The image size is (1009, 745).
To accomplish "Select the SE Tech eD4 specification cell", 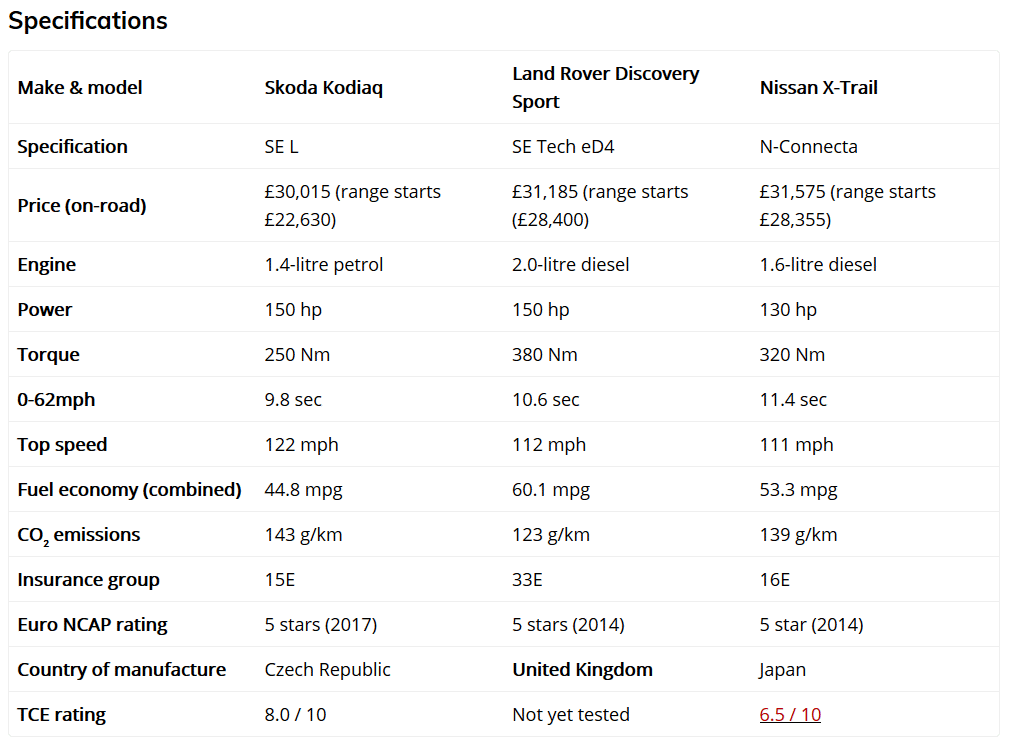I will point(563,147).
